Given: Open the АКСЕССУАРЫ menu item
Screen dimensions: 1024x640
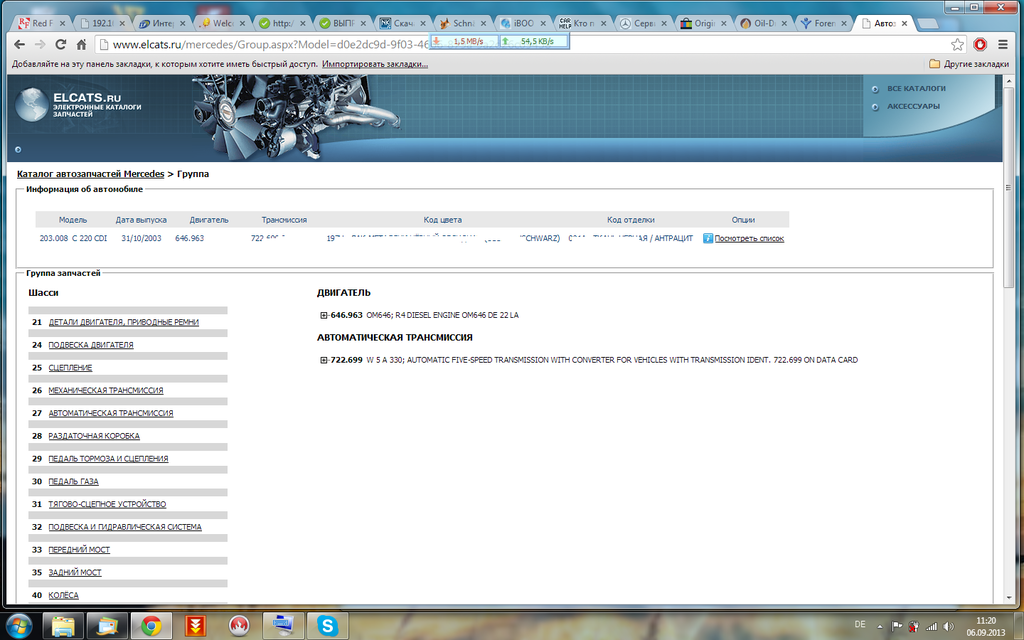Looking at the screenshot, I should (x=913, y=106).
